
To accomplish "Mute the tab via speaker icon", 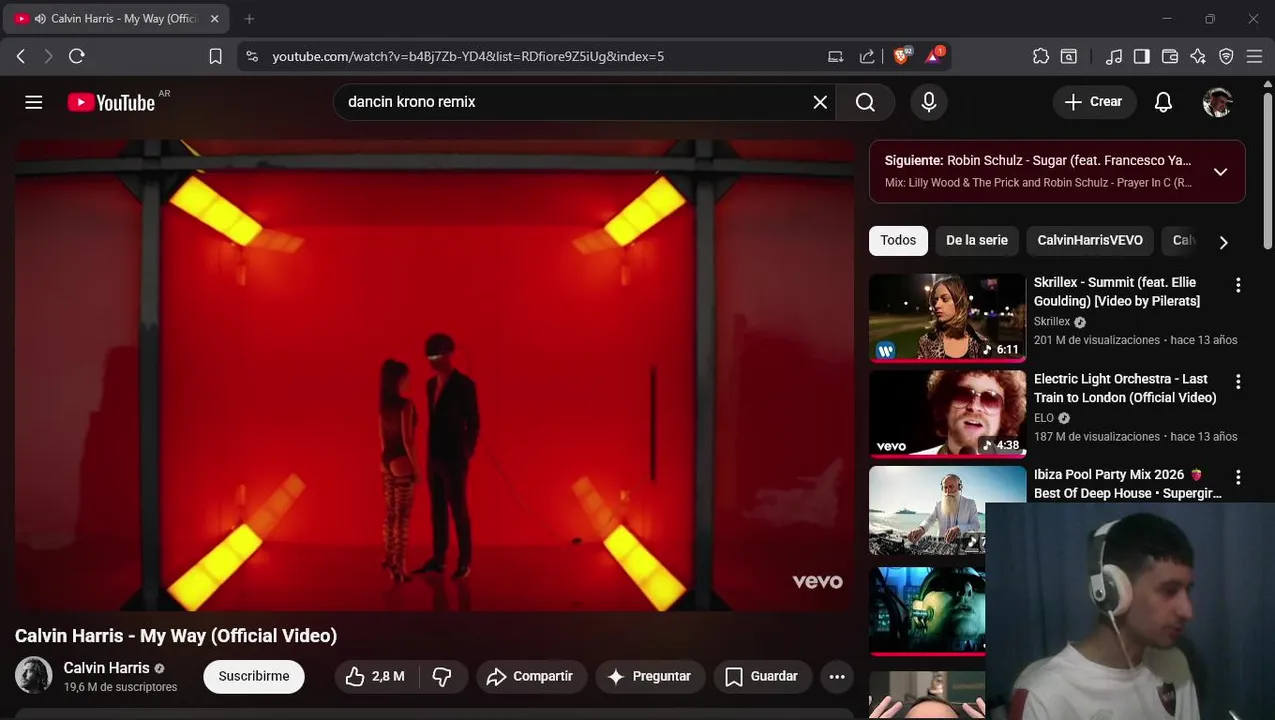I will pos(40,19).
